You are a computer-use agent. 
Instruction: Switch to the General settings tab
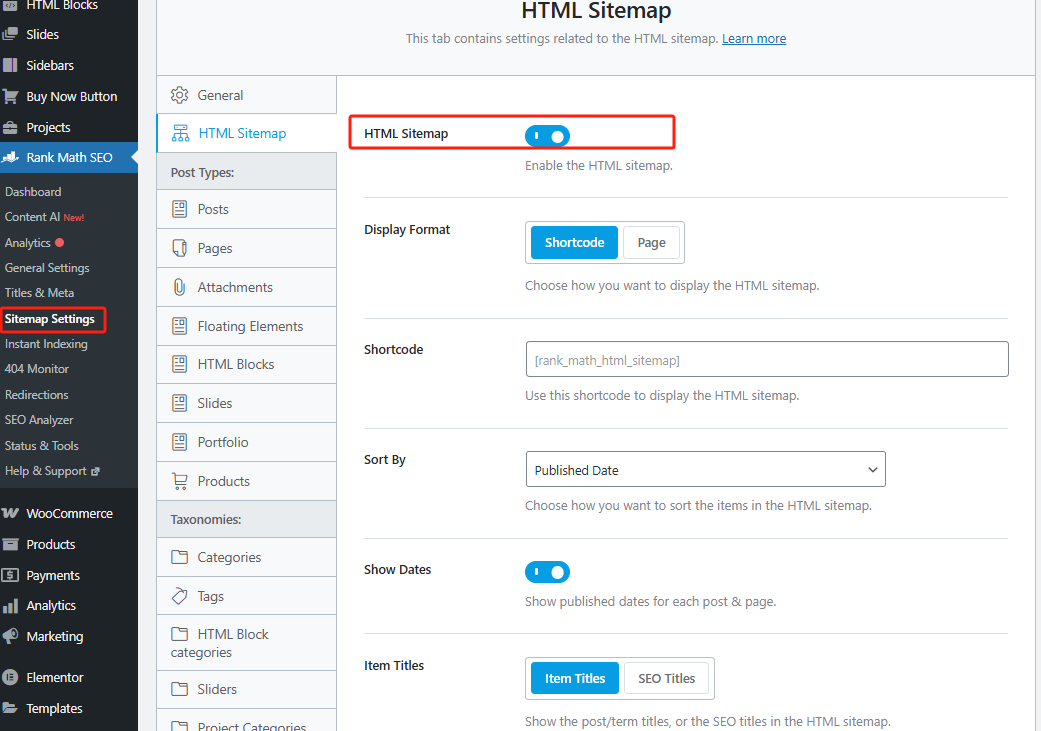[218, 93]
